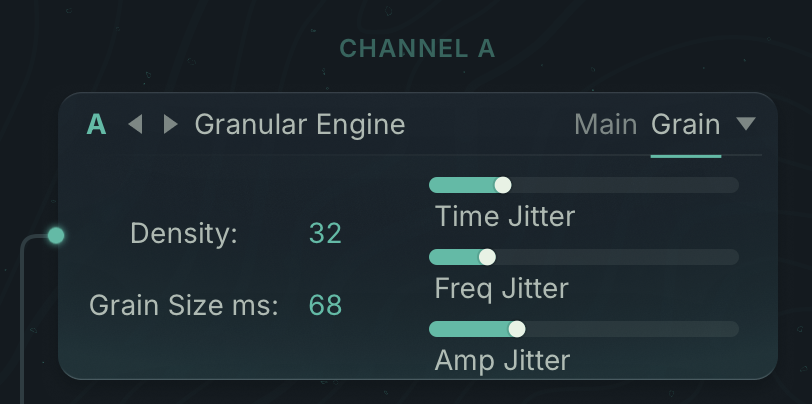
Task: Click the Time Jitter slider handle
Action: click(x=503, y=185)
